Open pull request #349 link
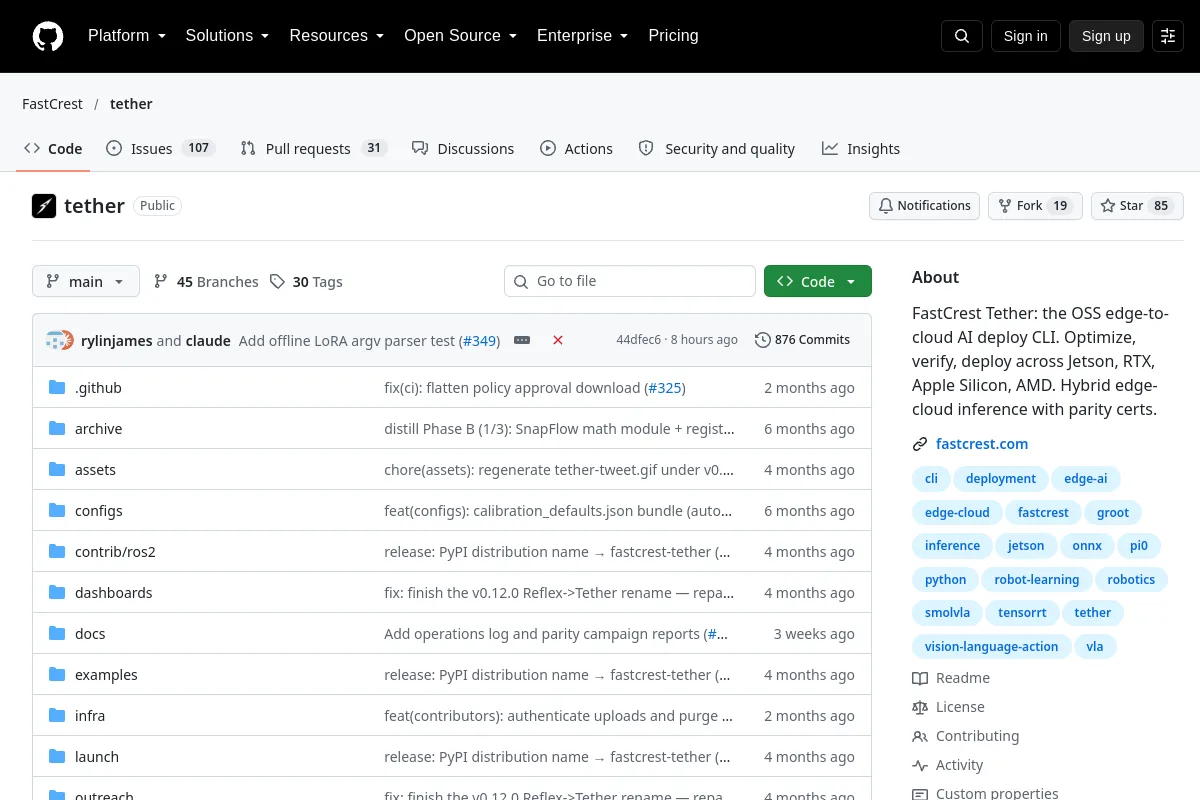Viewport: 1200px width, 800px height. [479, 341]
